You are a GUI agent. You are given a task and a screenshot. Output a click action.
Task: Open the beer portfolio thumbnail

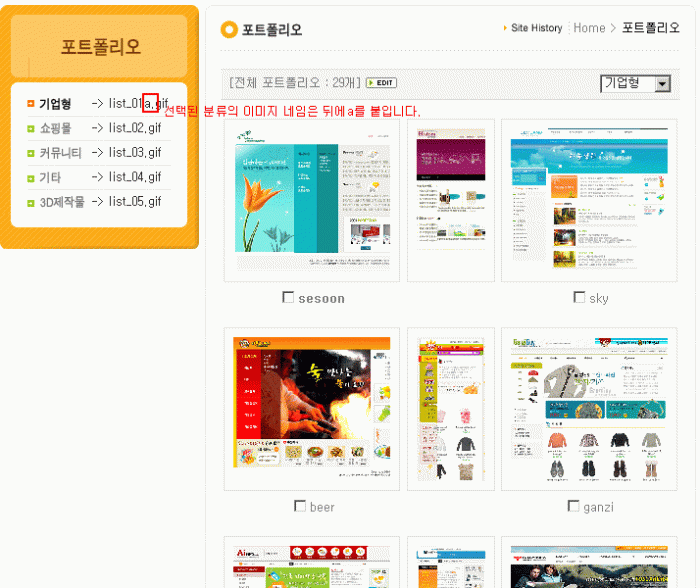pos(311,408)
